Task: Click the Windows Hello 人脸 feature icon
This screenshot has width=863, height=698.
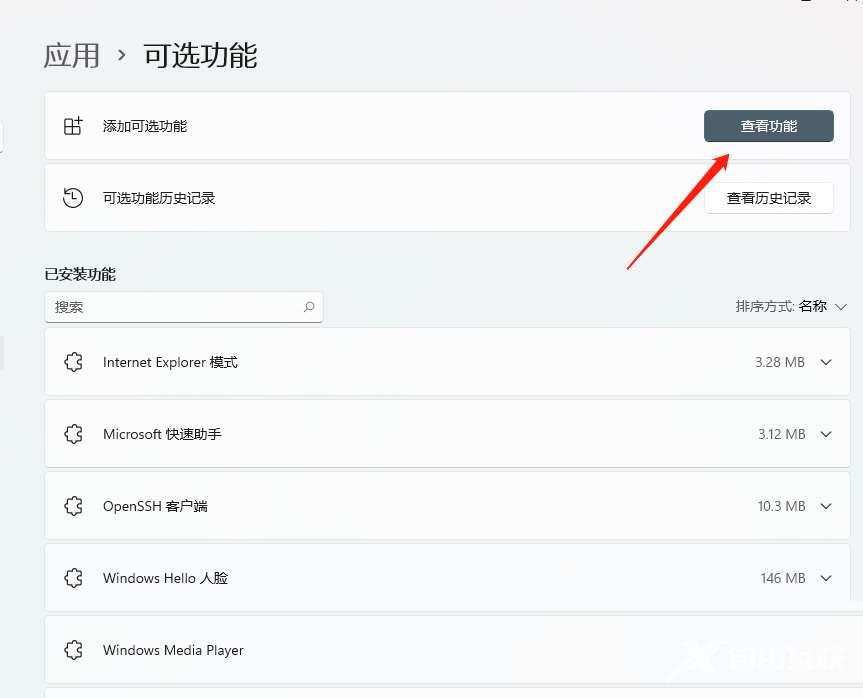Action: coord(73,578)
